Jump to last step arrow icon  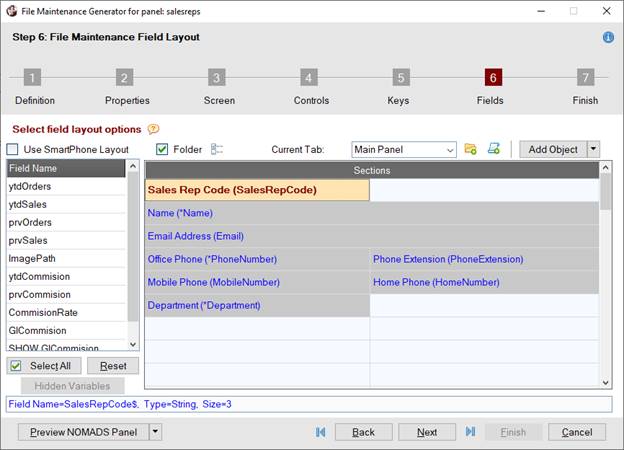tap(470, 432)
